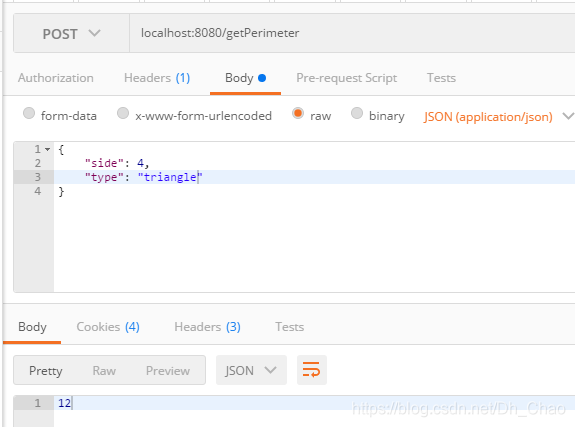Open the response Tests tab

290,327
